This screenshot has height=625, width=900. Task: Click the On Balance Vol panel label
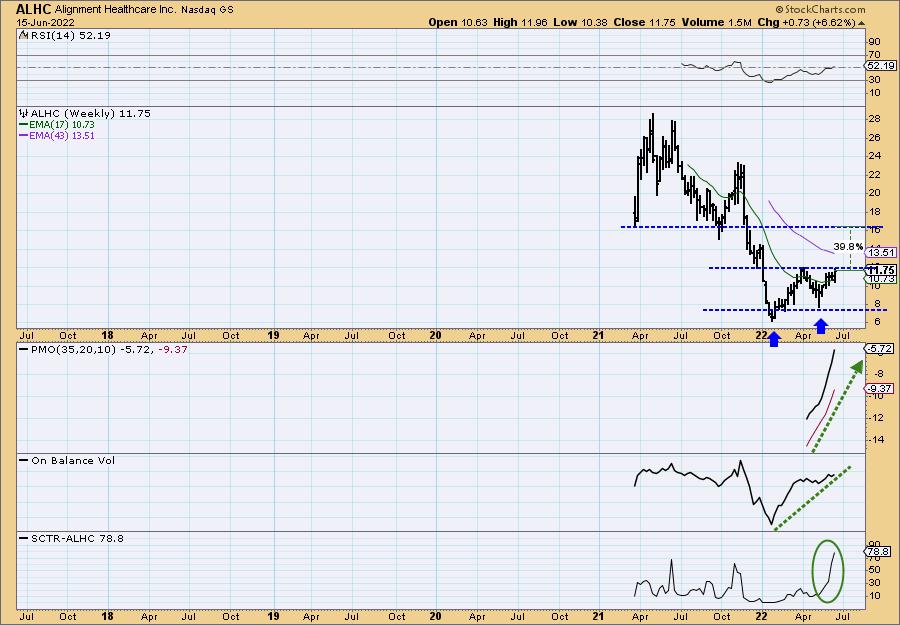point(73,460)
